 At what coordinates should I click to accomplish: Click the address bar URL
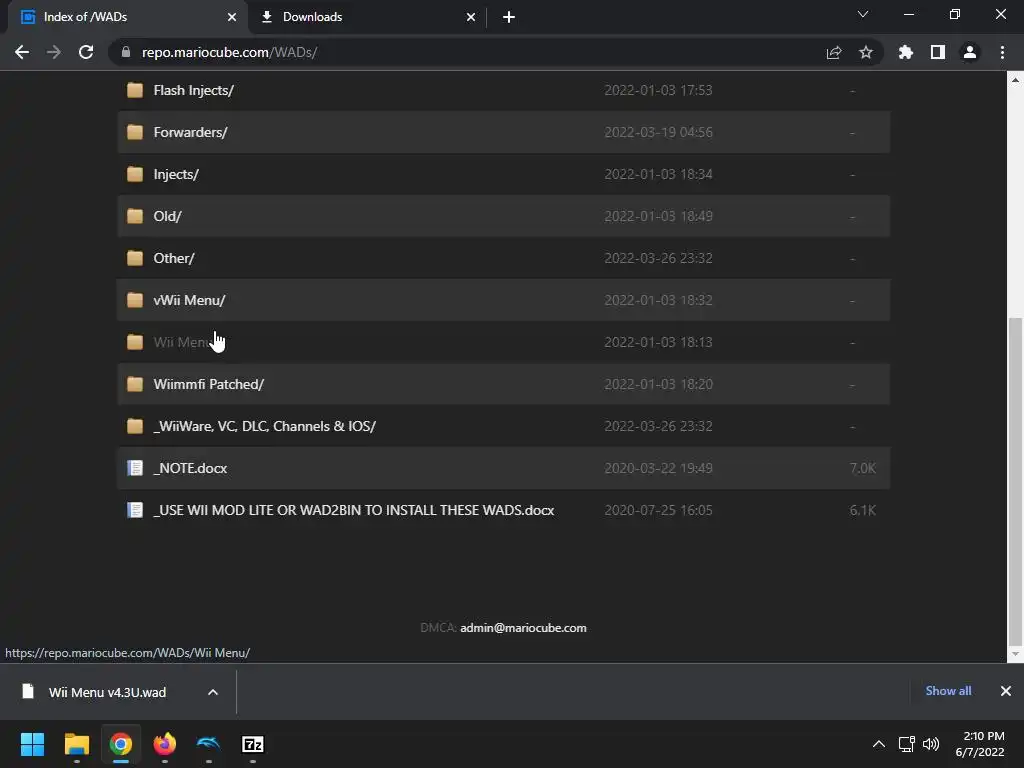click(229, 52)
